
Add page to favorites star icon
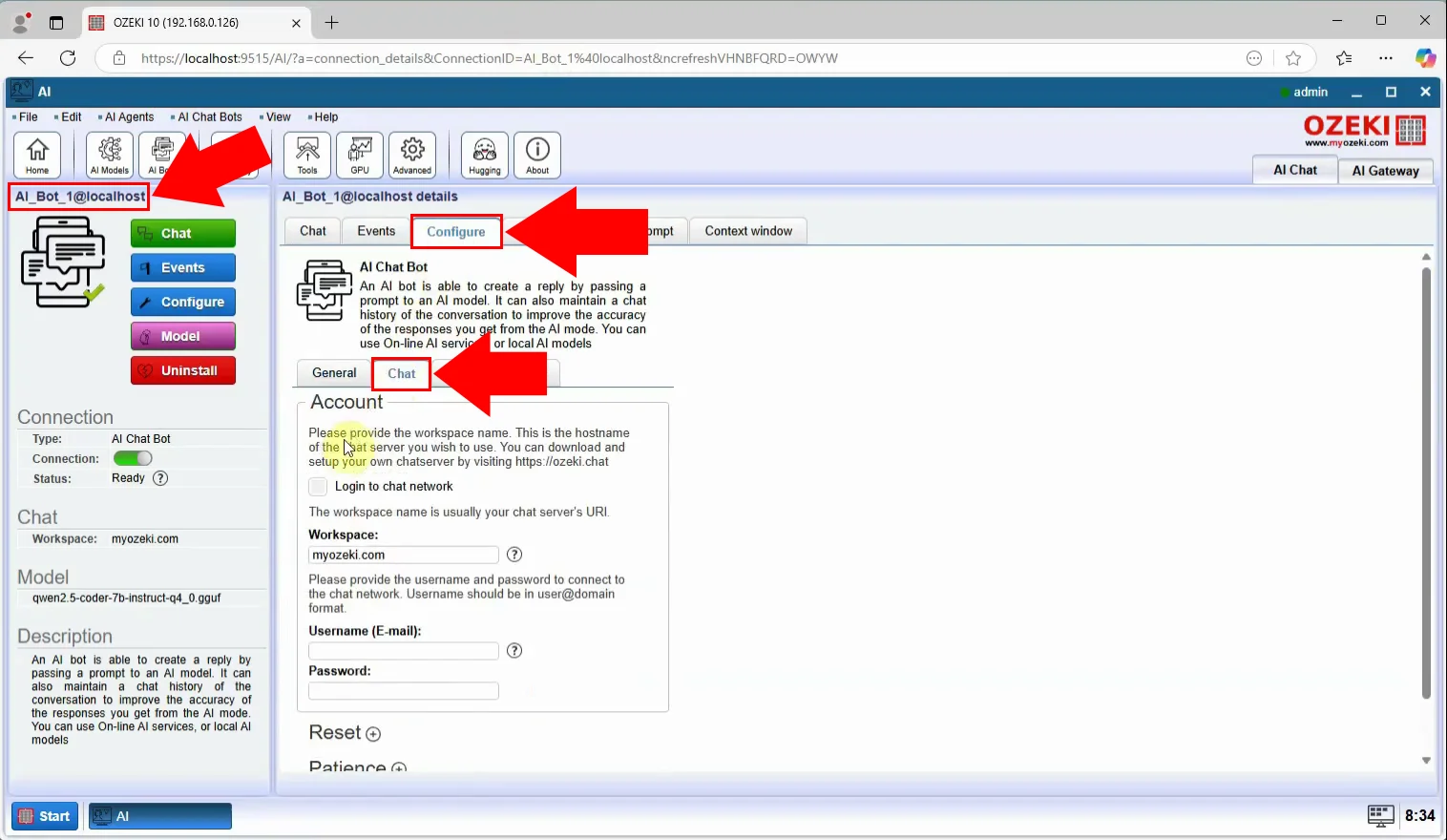[x=1293, y=58]
